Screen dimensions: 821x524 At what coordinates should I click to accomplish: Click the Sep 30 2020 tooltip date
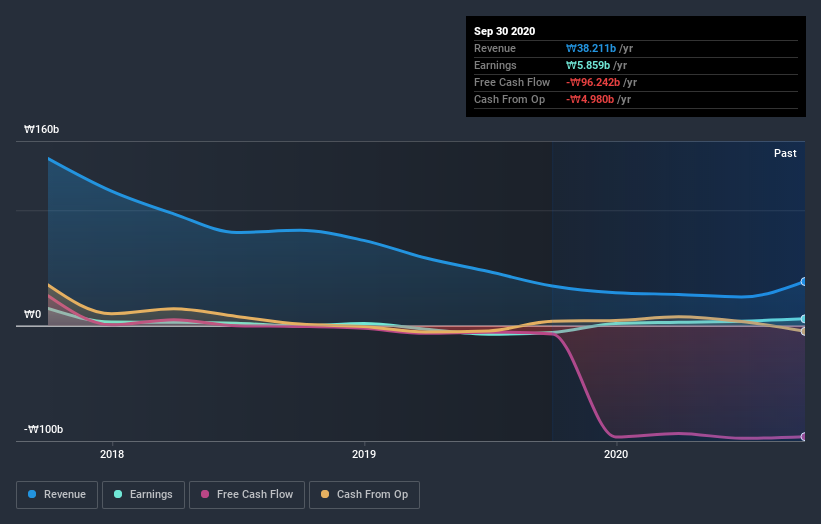tap(504, 31)
